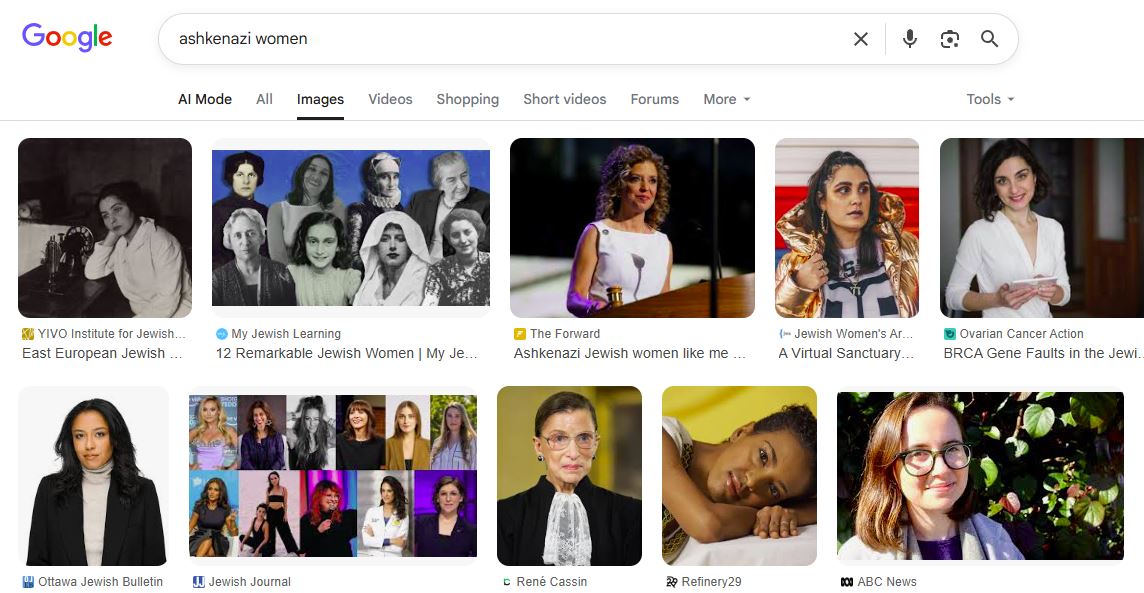This screenshot has height=593, width=1144.
Task: Click the Jewish Women's Archive favicon
Action: tap(785, 334)
